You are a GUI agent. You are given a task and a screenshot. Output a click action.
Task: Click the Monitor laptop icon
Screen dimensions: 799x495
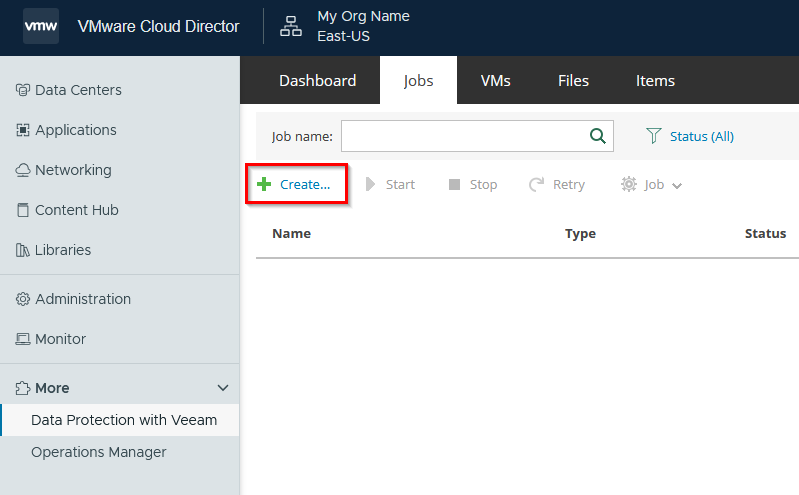pyautogui.click(x=22, y=339)
